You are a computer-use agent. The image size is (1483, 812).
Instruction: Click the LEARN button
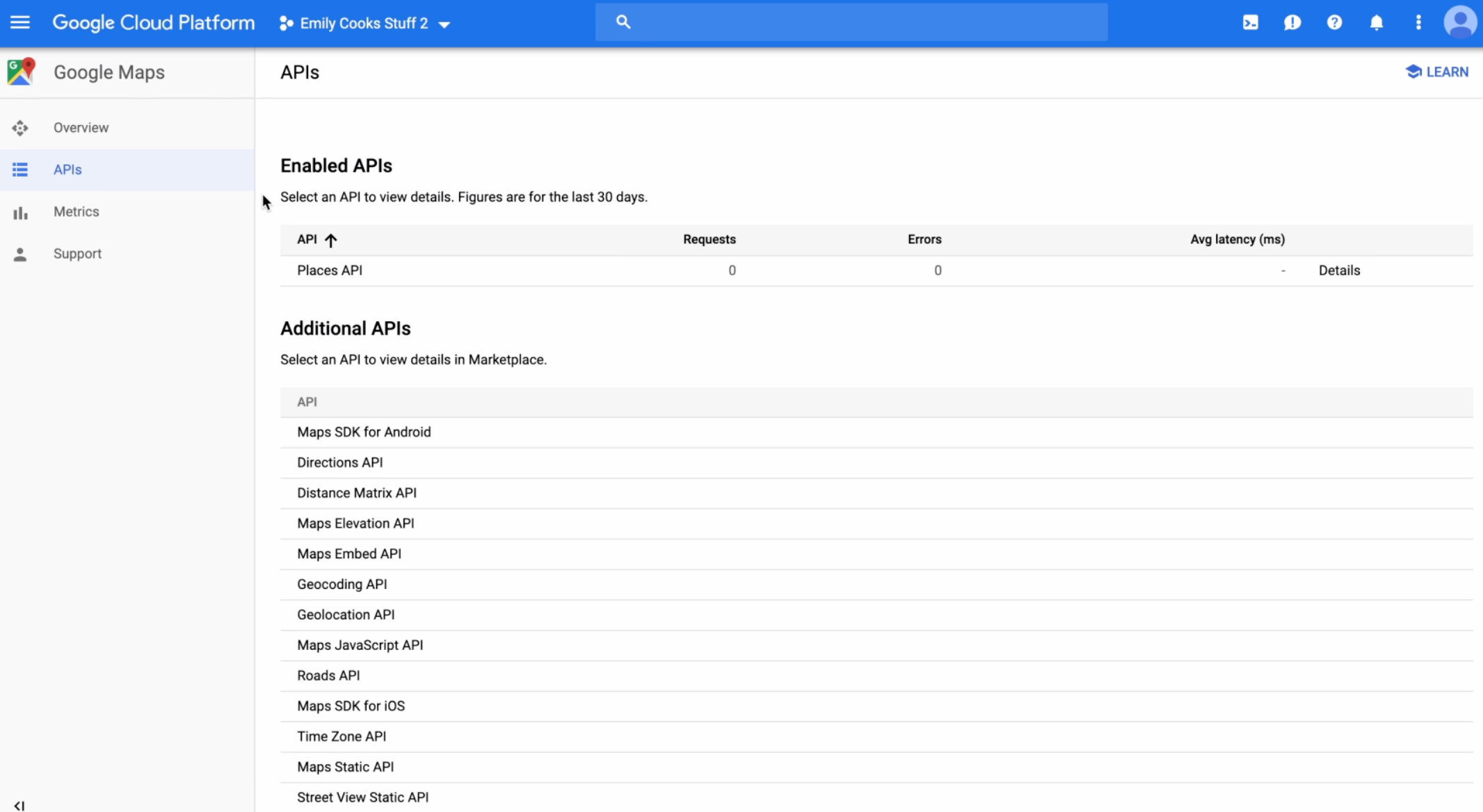[1437, 72]
